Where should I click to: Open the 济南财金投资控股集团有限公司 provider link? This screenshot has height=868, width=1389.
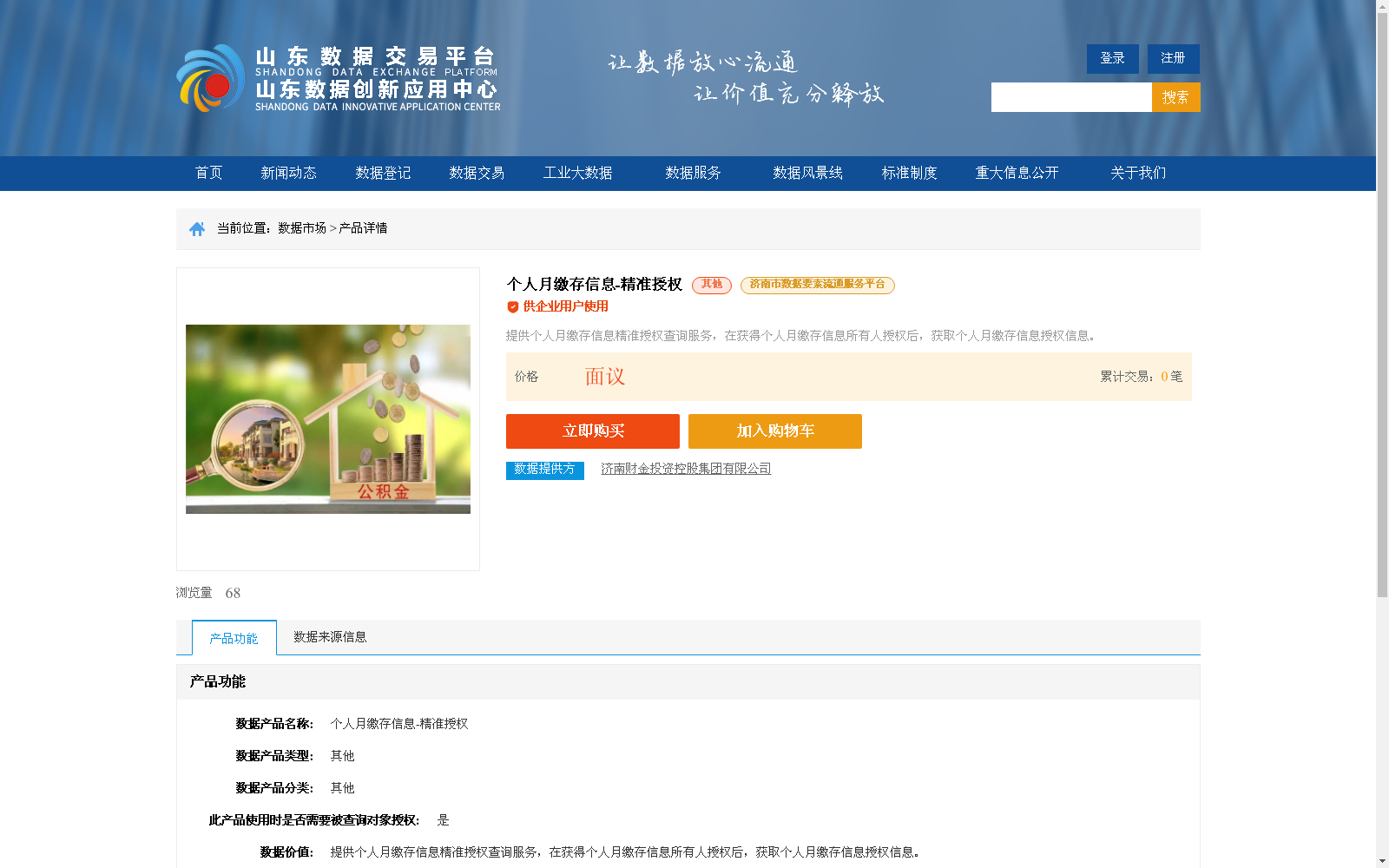(x=686, y=469)
